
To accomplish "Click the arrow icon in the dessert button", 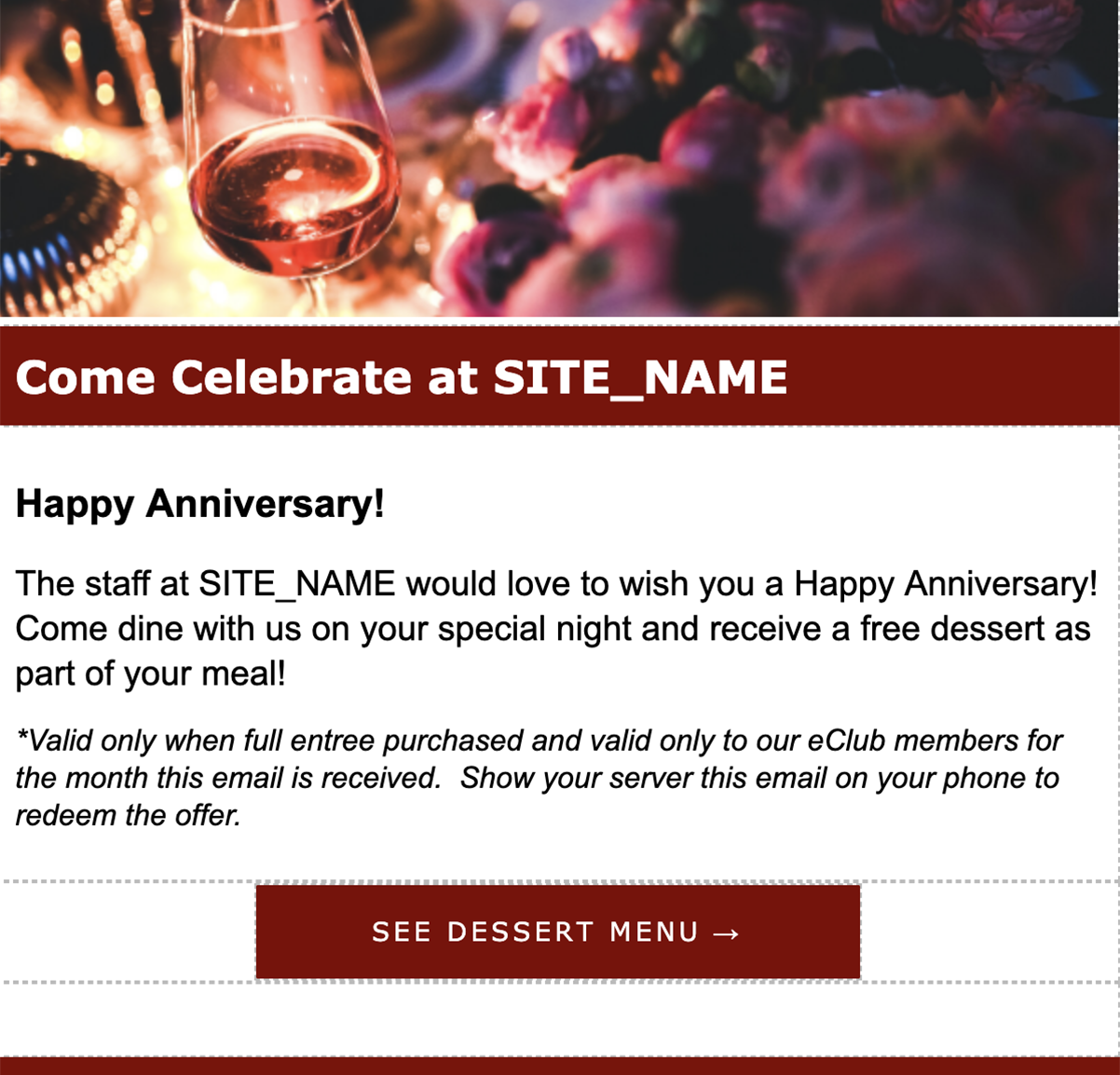I will 727,933.
